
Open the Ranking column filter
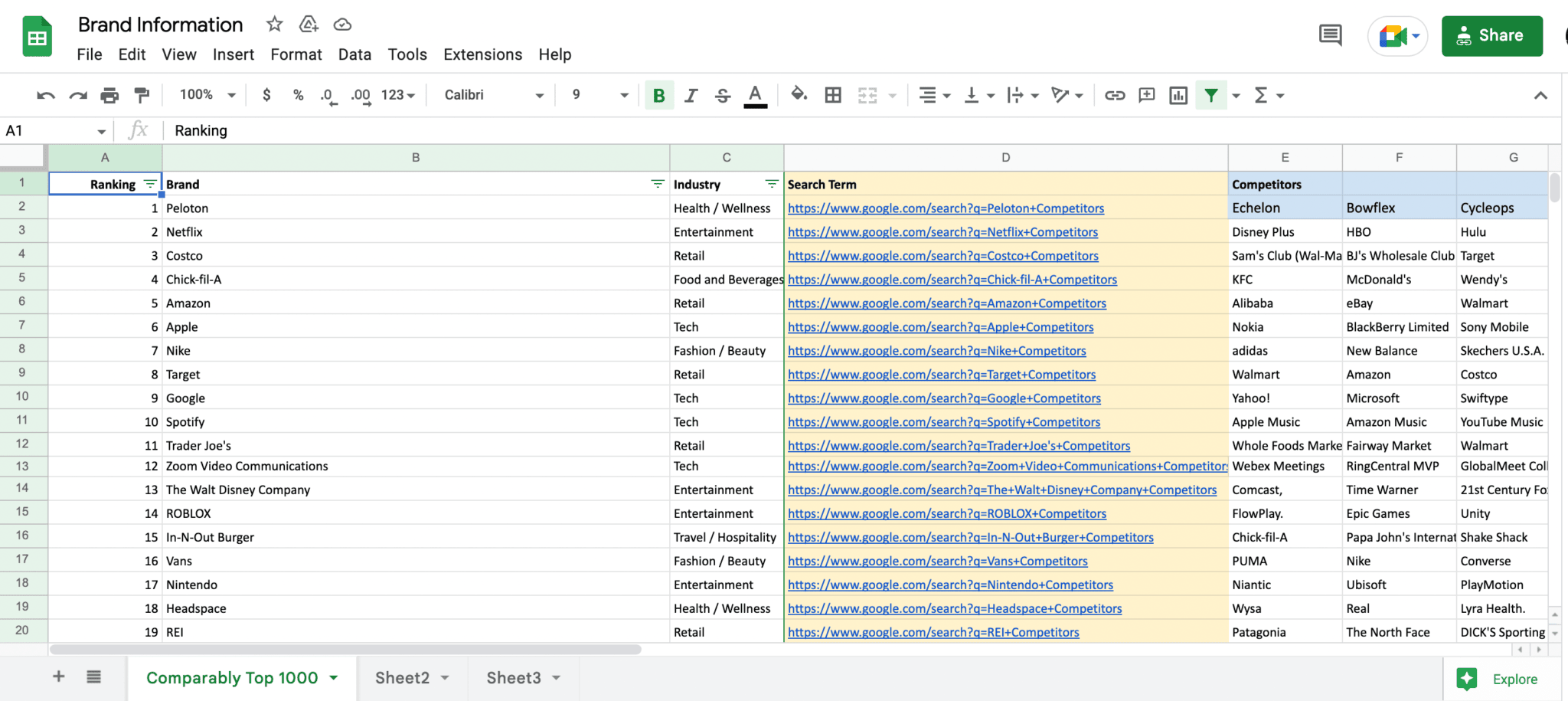[x=150, y=184]
